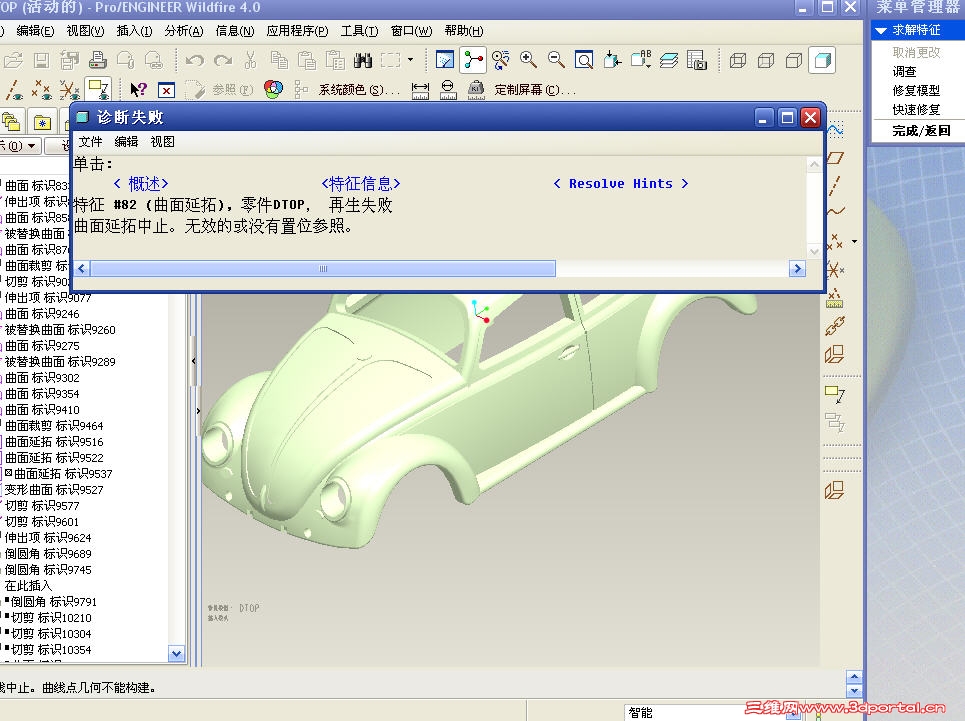Click the dialog horizontal scrollbar thumb
965x721 pixels.
323,269
